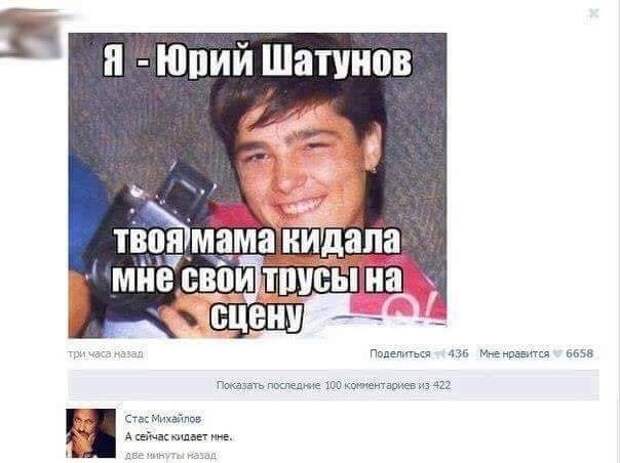The height and width of the screenshot is (463, 620).
Task: Select the comment text А сейчас кидает мне
Action: click(x=178, y=437)
